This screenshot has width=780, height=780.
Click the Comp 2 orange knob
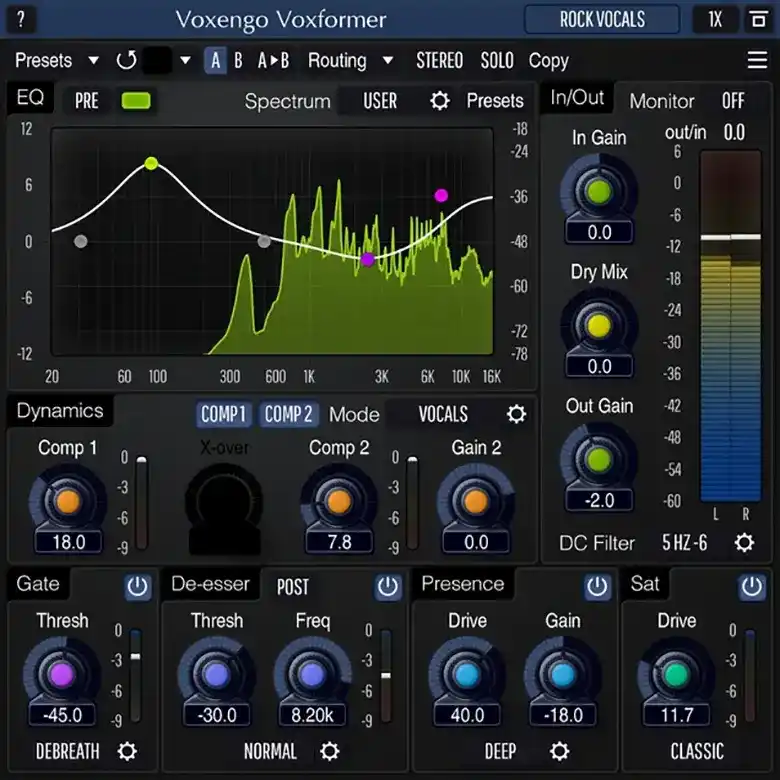click(x=339, y=501)
